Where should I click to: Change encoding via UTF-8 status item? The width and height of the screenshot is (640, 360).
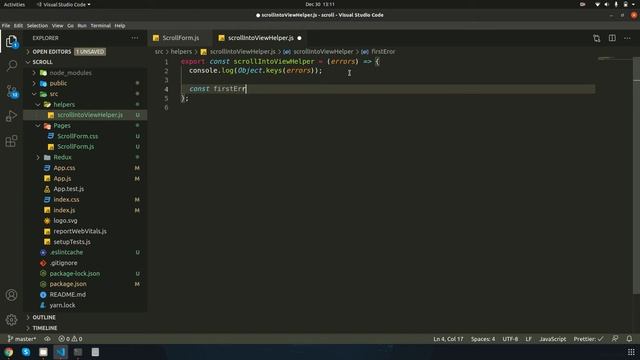click(x=510, y=339)
